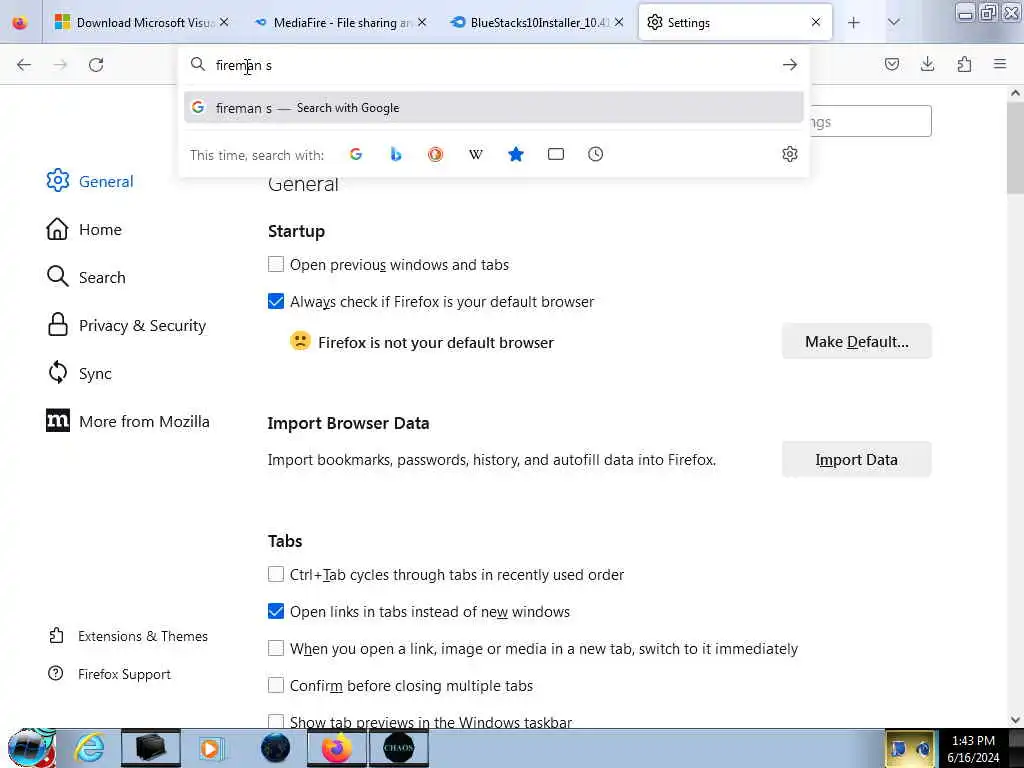
Task: Open Firefox Support link
Action: pos(110,674)
